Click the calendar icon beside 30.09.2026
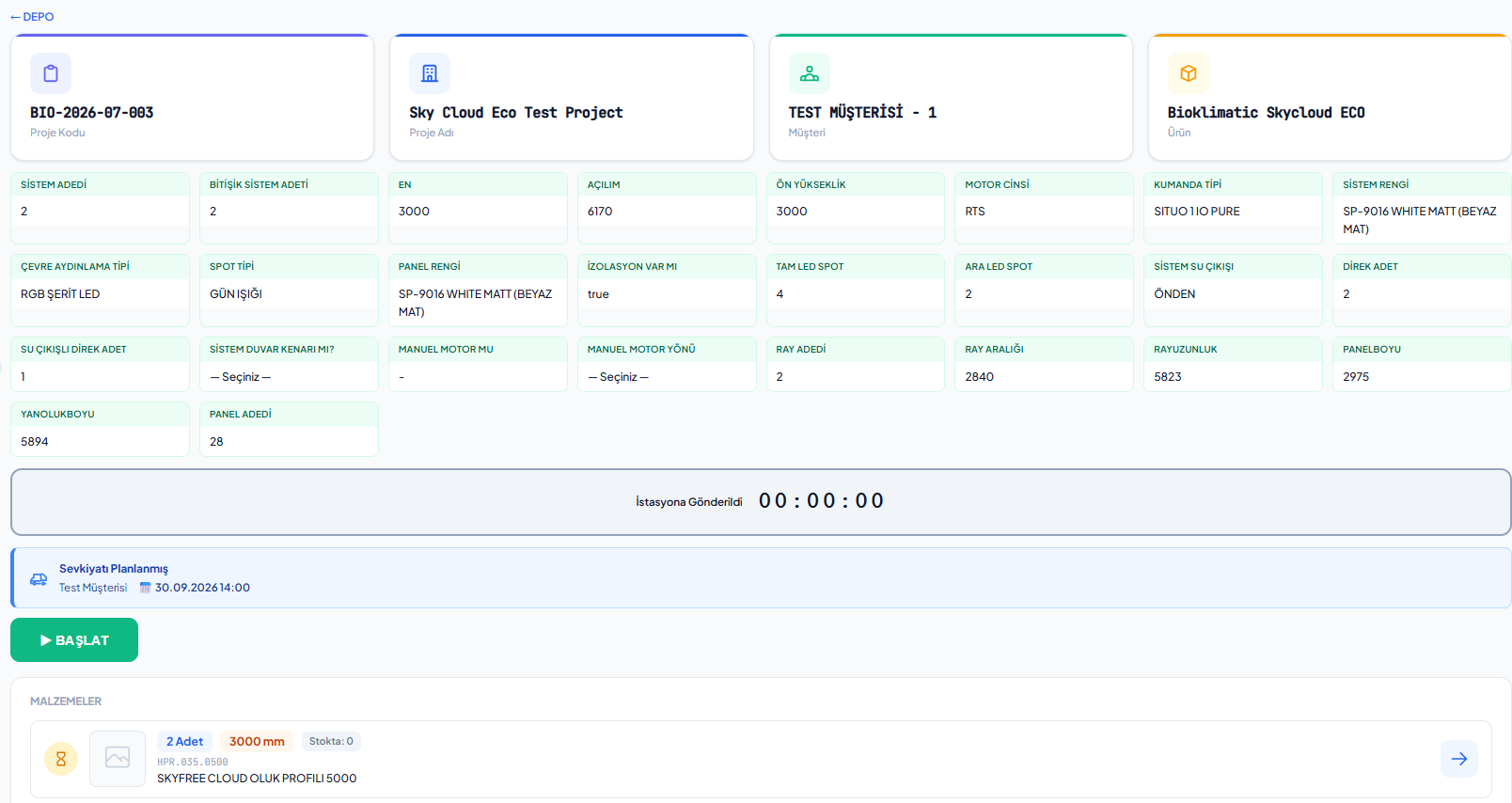 tap(146, 588)
